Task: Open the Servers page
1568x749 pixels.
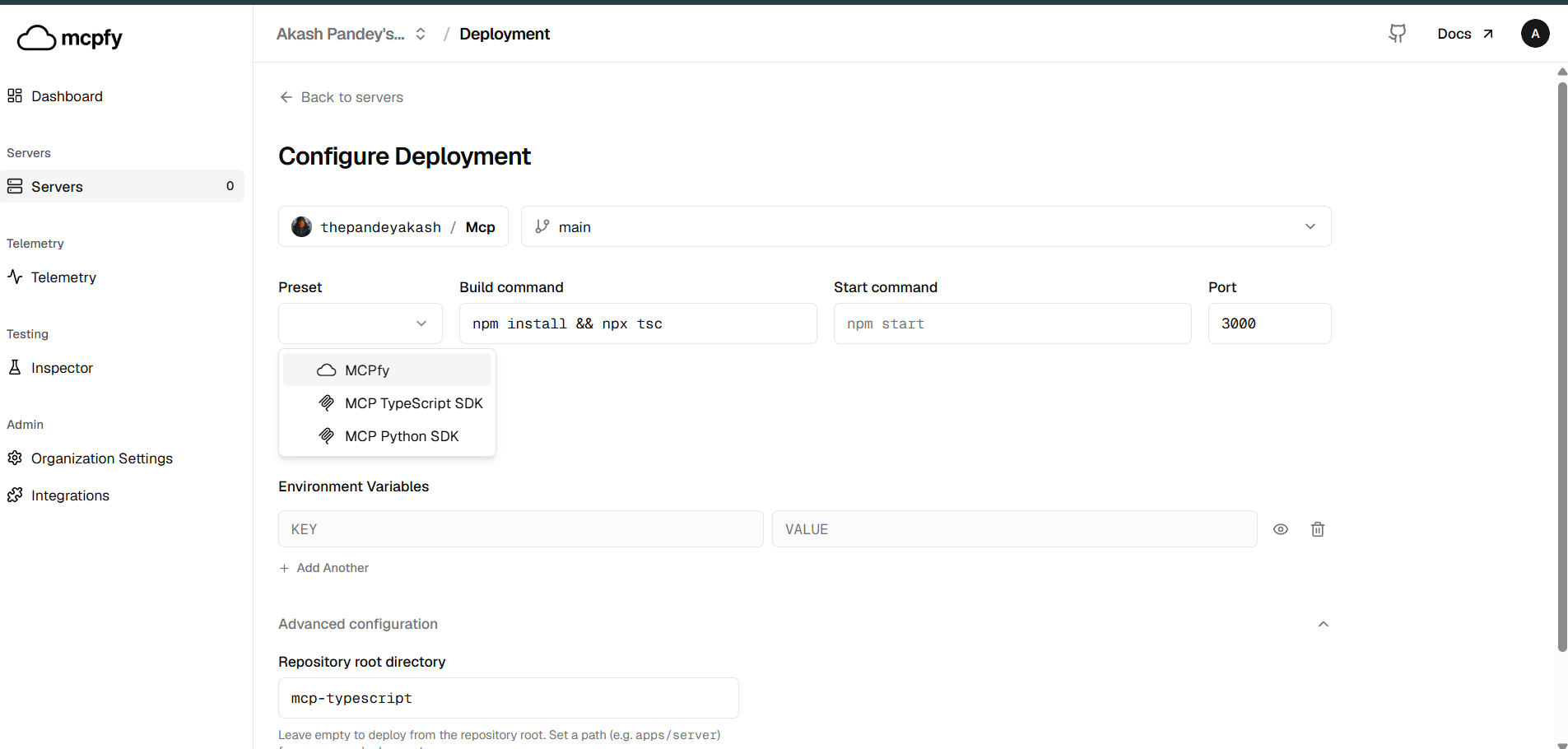Action: (x=123, y=186)
